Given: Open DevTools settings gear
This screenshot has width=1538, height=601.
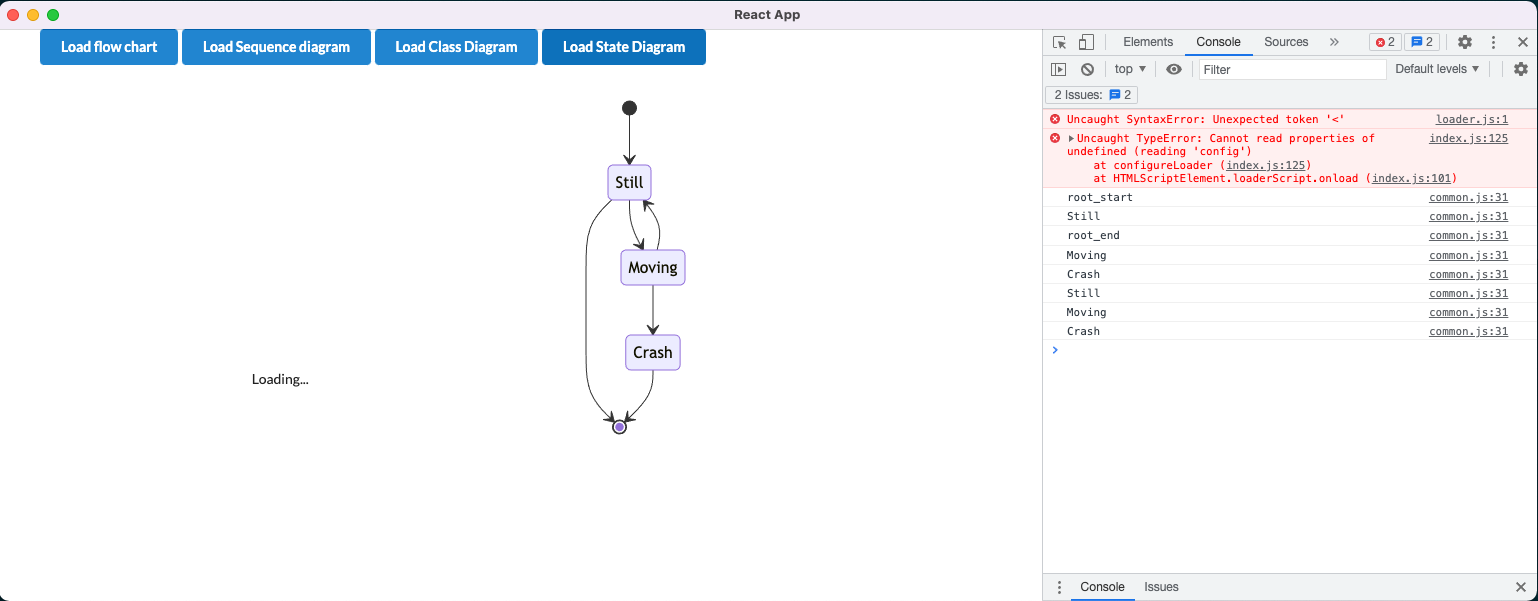Looking at the screenshot, I should [1464, 42].
